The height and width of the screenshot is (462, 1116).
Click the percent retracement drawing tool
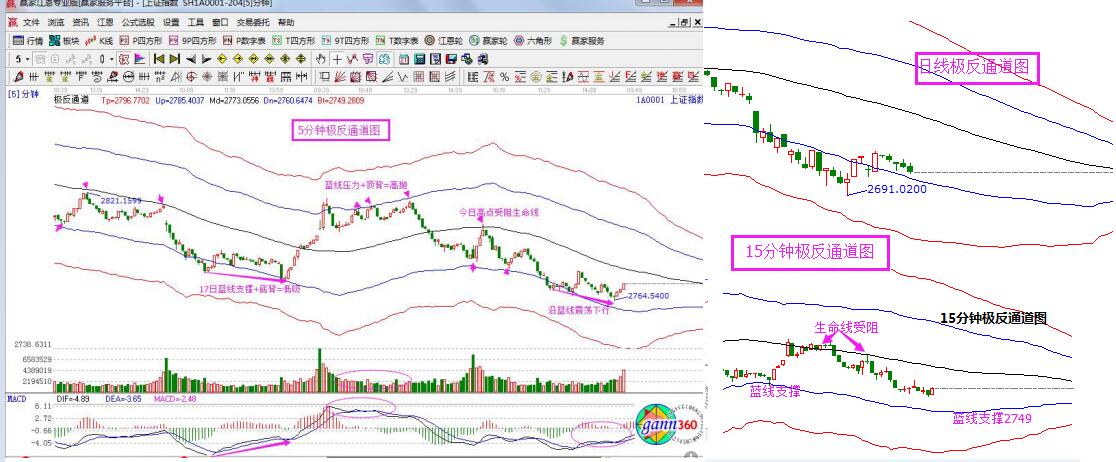click(504, 76)
